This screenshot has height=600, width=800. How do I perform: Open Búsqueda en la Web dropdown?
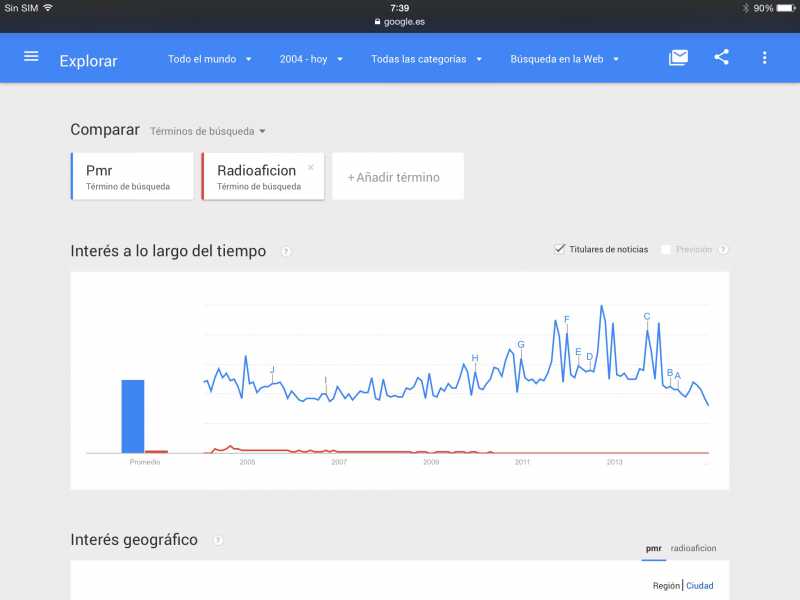click(x=564, y=59)
